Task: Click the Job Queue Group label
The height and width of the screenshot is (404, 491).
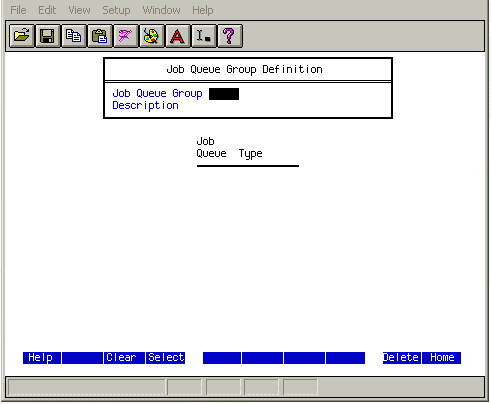Action: click(x=157, y=94)
